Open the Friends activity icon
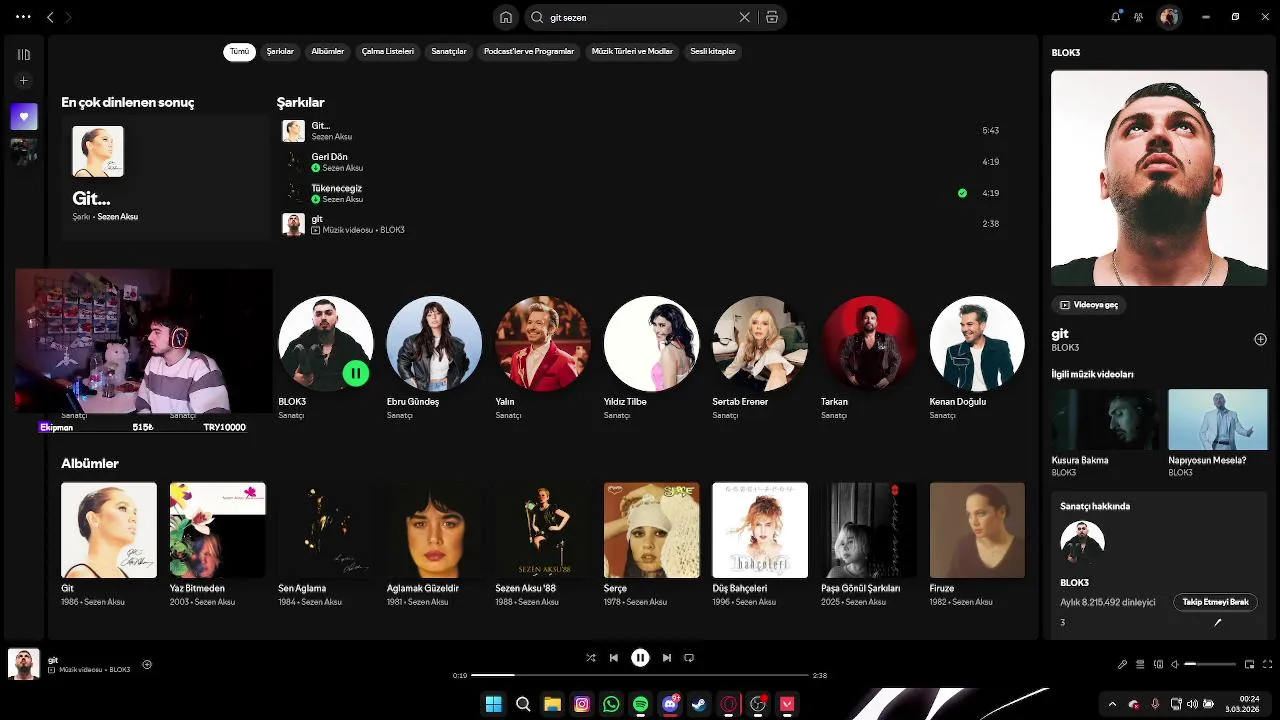 tap(1138, 17)
